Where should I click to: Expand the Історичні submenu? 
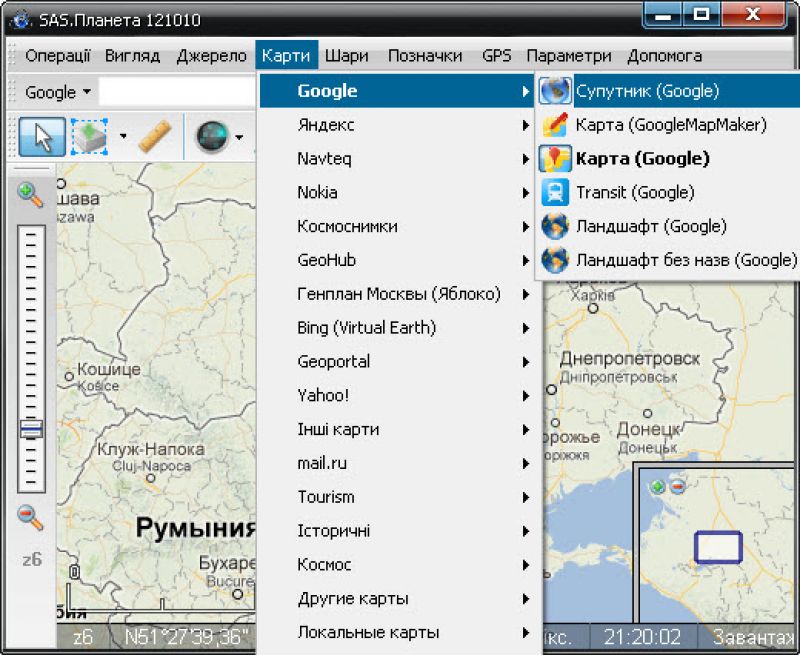397,531
